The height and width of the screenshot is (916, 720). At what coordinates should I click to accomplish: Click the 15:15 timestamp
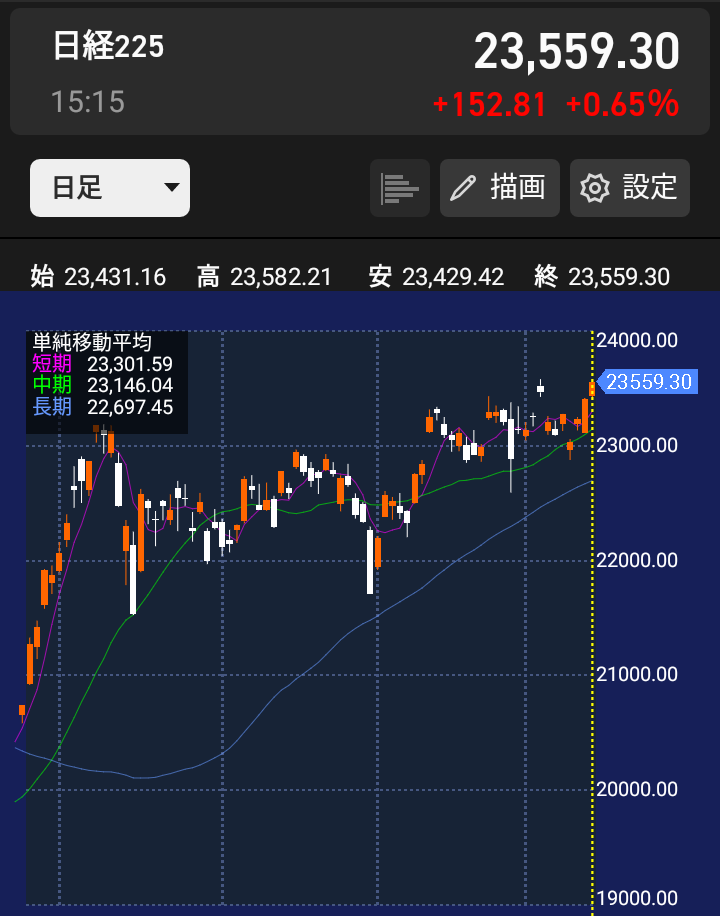88,102
